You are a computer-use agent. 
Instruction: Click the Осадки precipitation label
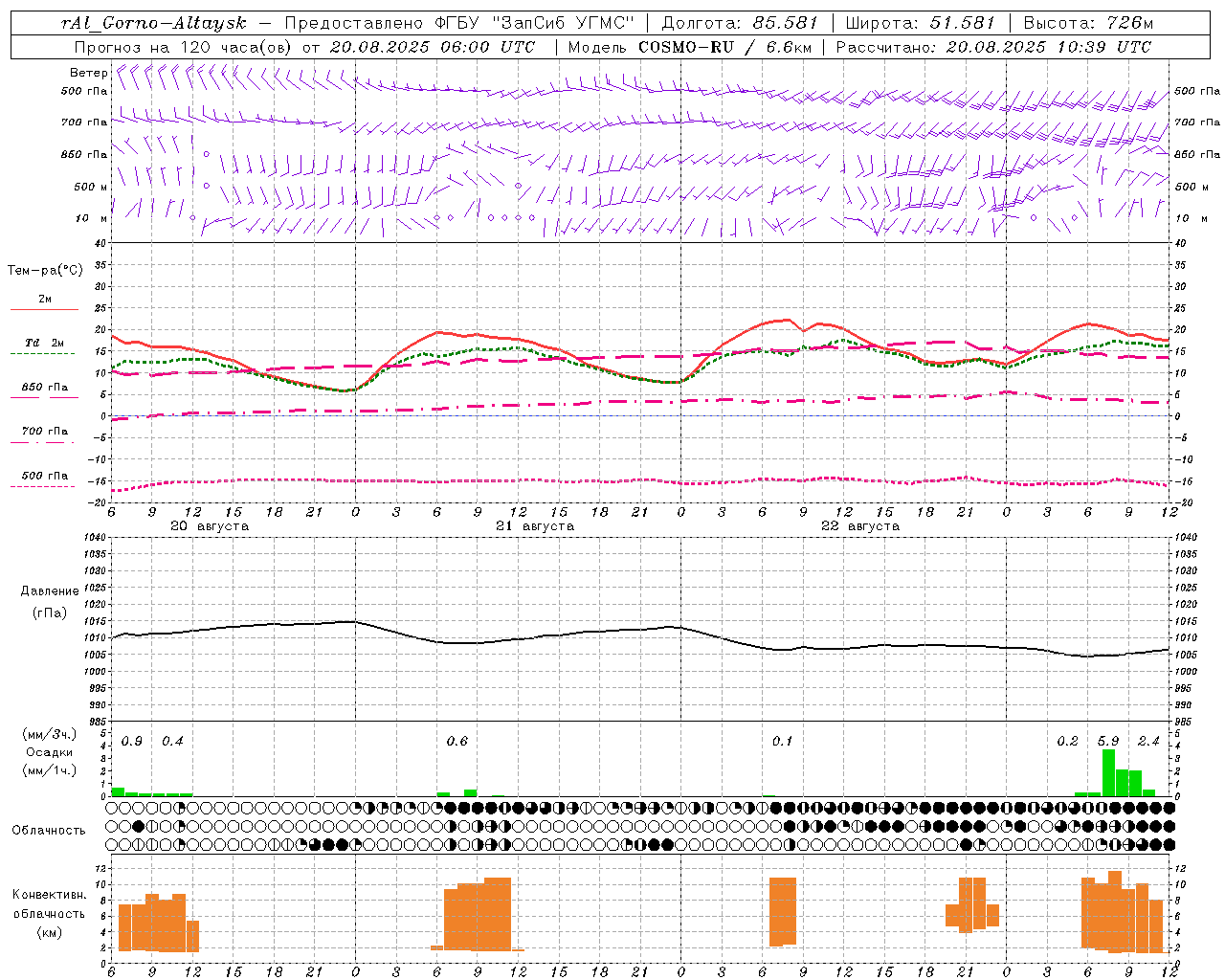[50, 752]
